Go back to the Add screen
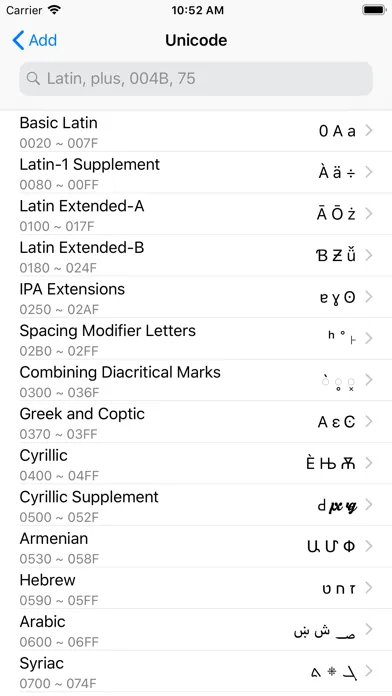The image size is (392, 696). [x=35, y=40]
